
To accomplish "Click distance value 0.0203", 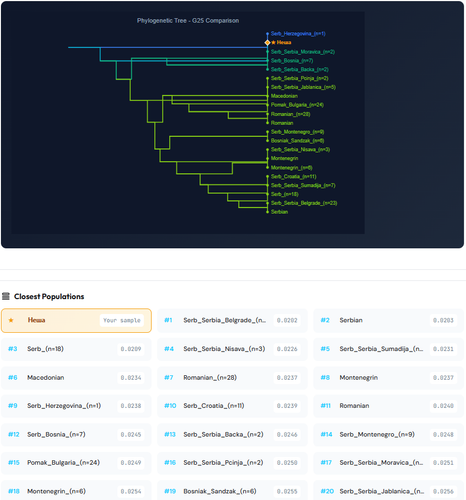I will (x=443, y=320).
